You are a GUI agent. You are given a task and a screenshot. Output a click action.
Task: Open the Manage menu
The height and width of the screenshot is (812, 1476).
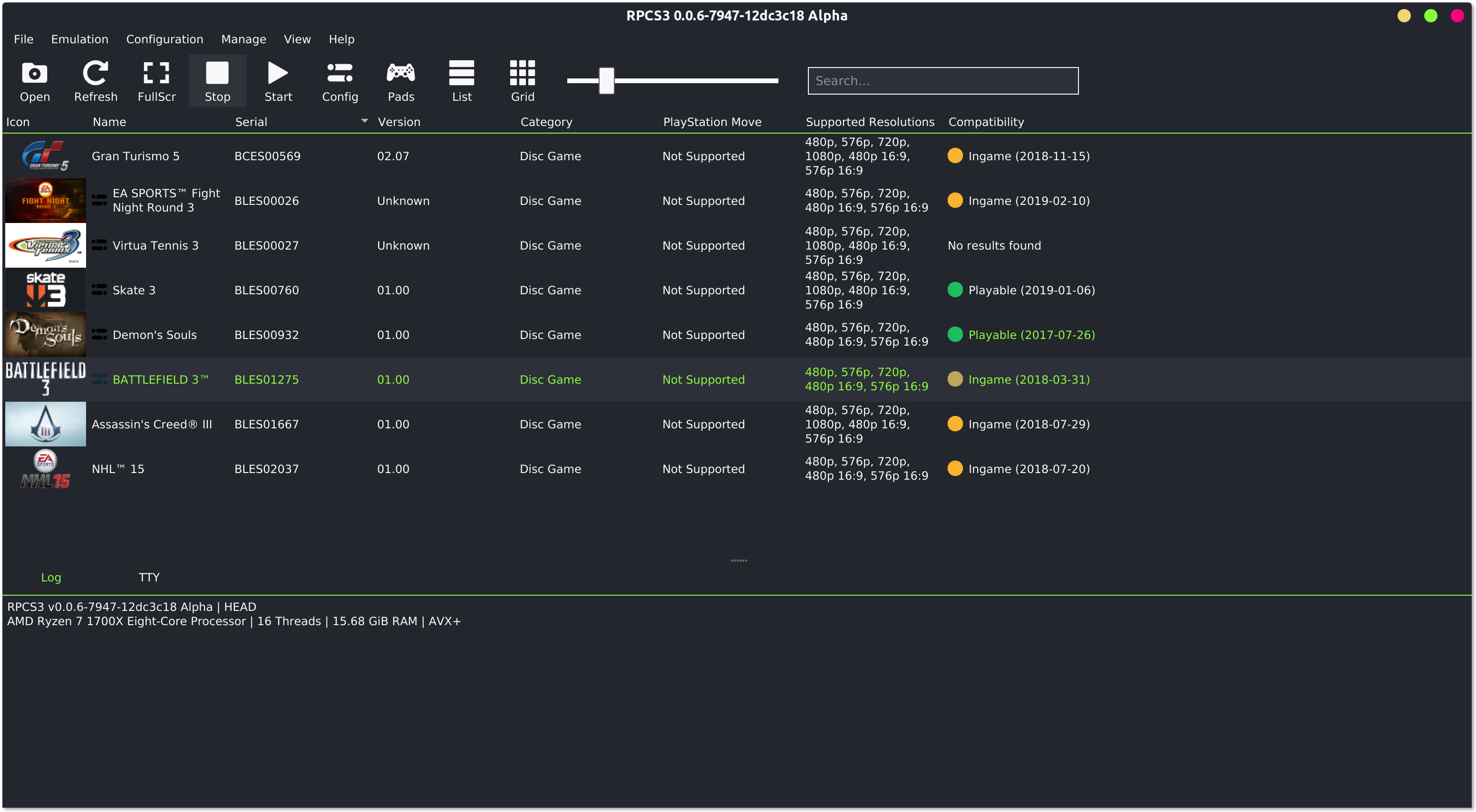pyautogui.click(x=243, y=39)
